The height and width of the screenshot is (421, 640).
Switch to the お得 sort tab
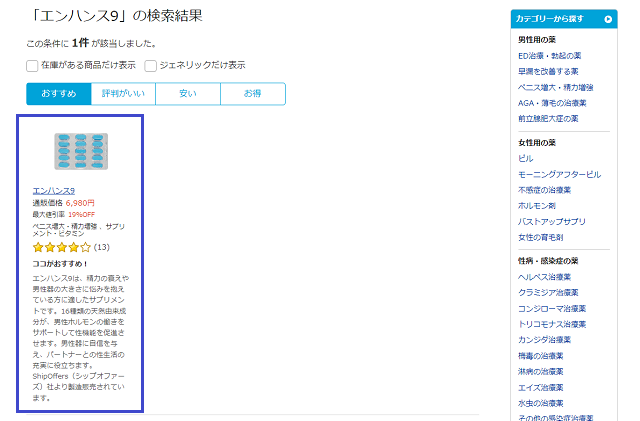click(253, 94)
